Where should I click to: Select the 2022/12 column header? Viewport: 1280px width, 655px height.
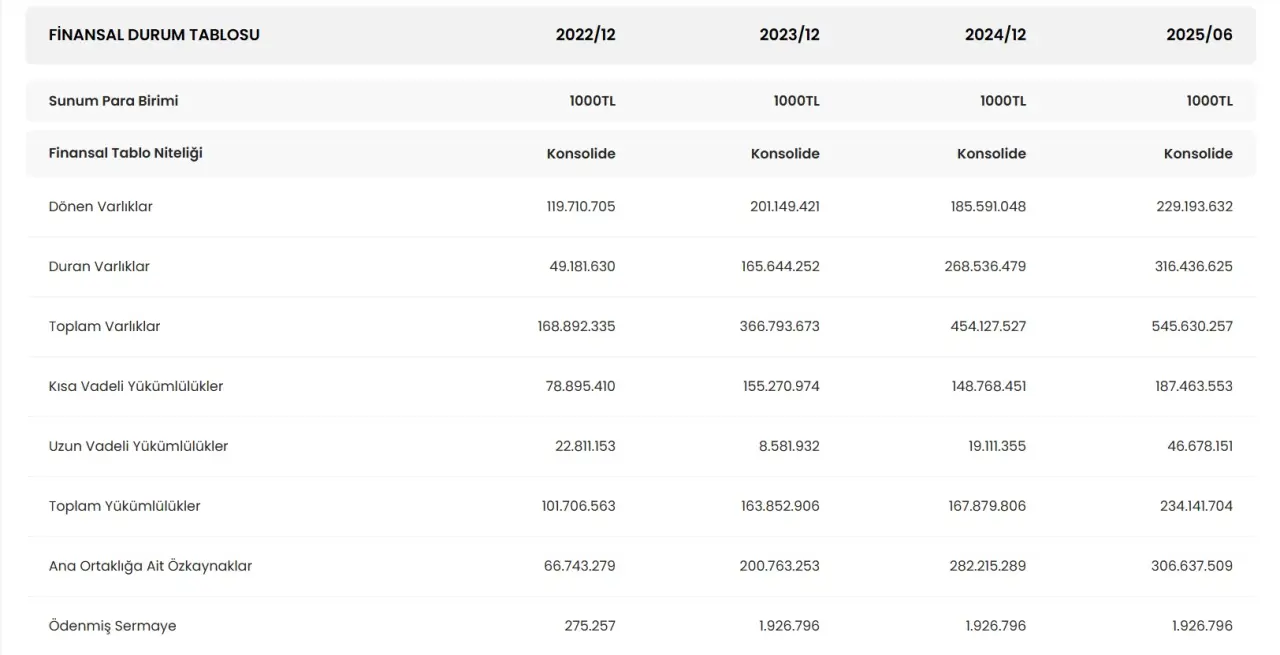(x=585, y=35)
